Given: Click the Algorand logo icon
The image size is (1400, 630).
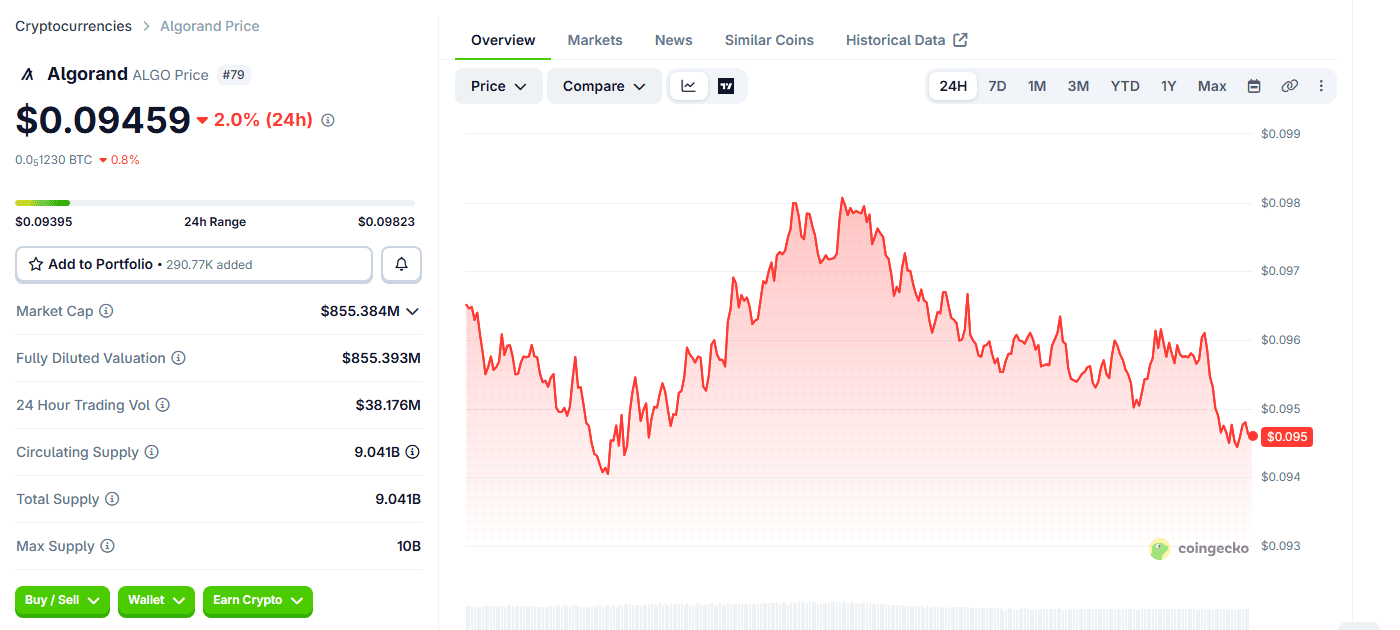Looking at the screenshot, I should (x=27, y=74).
